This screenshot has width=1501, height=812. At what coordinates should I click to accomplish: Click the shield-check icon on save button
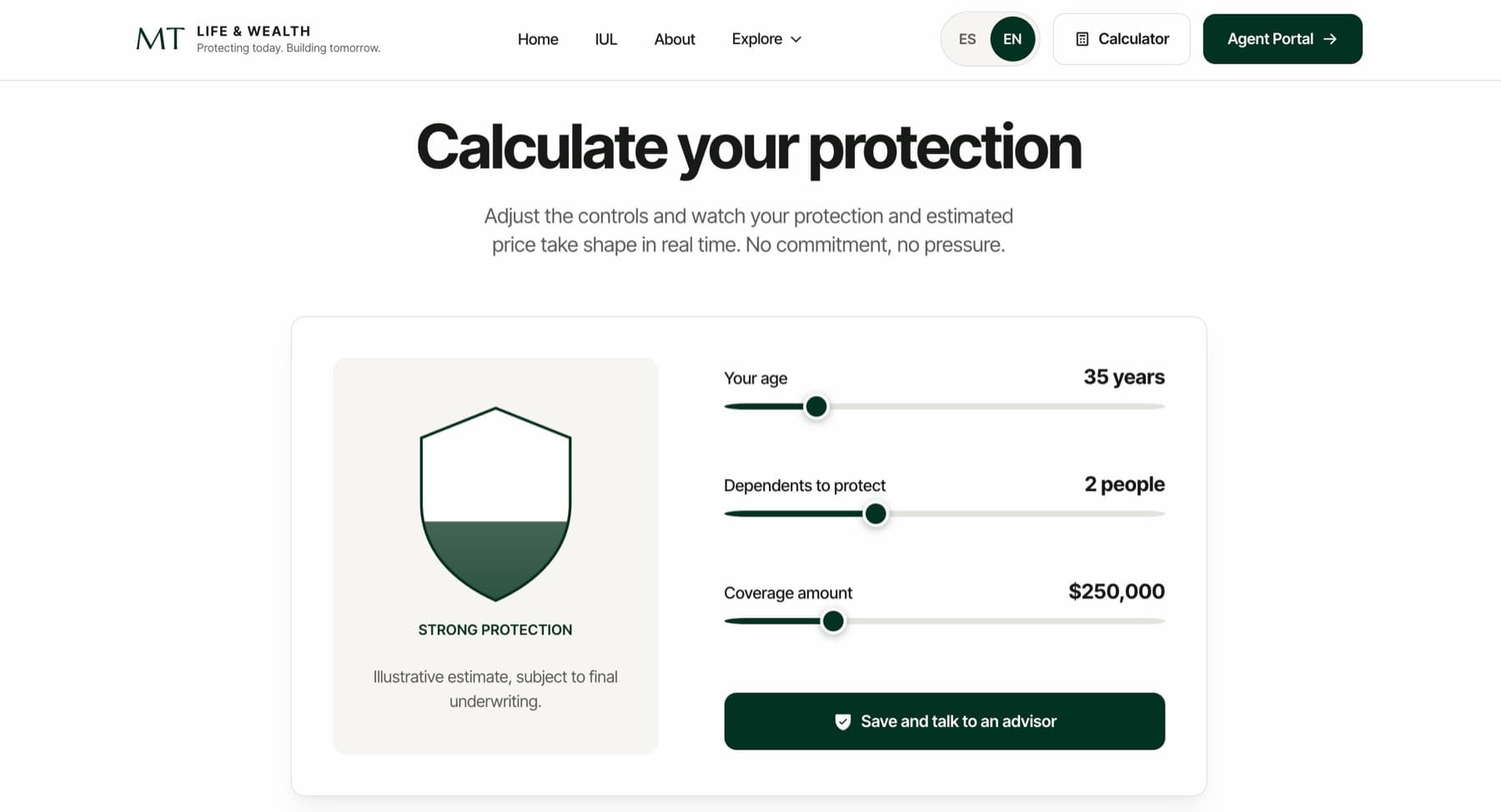(x=842, y=721)
